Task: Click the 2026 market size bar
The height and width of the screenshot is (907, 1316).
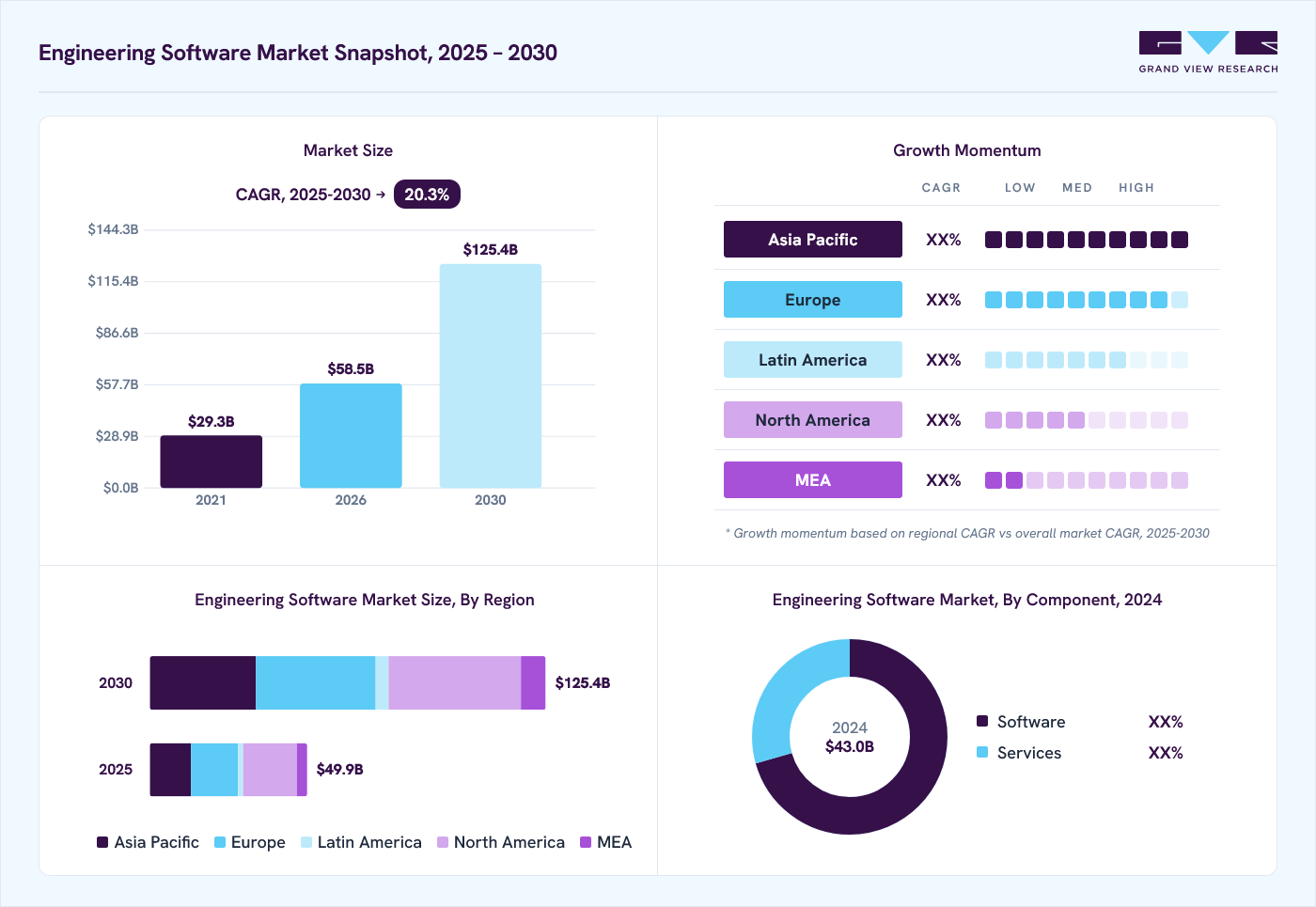Action: 351,435
